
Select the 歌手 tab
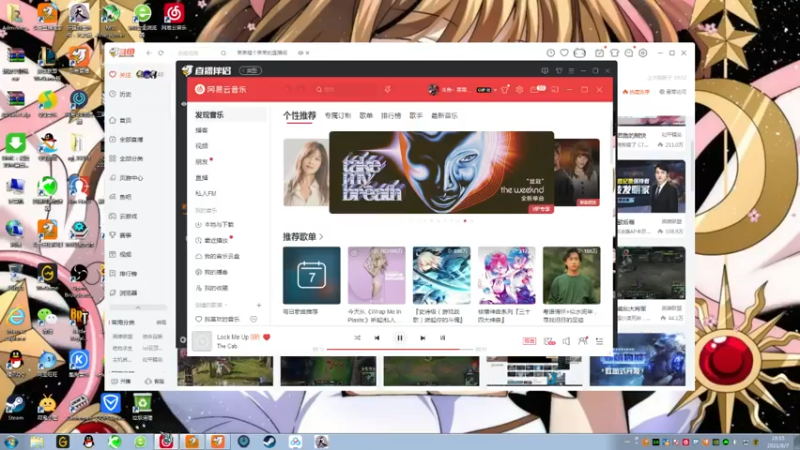[x=416, y=116]
